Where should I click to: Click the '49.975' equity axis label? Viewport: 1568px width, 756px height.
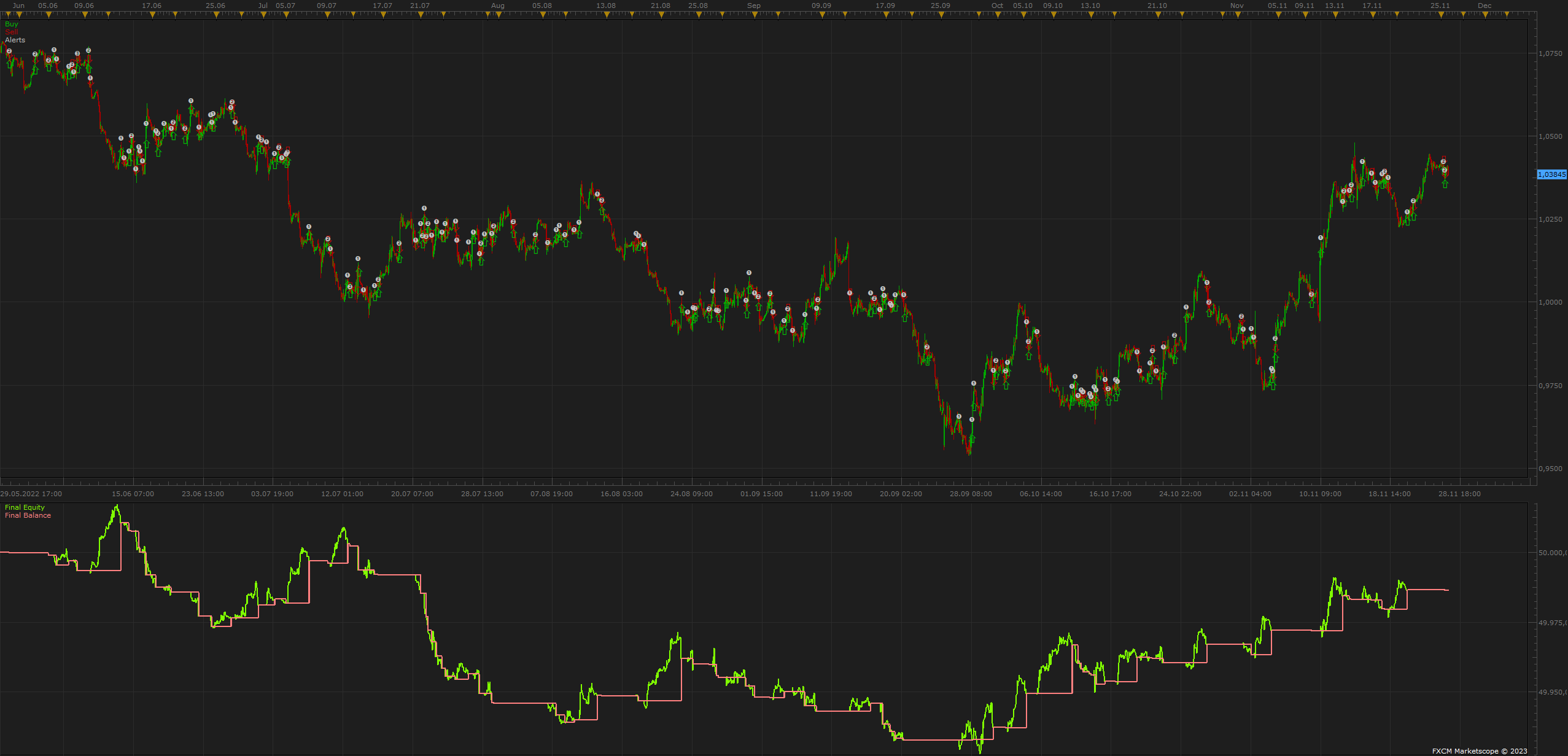click(x=1553, y=623)
